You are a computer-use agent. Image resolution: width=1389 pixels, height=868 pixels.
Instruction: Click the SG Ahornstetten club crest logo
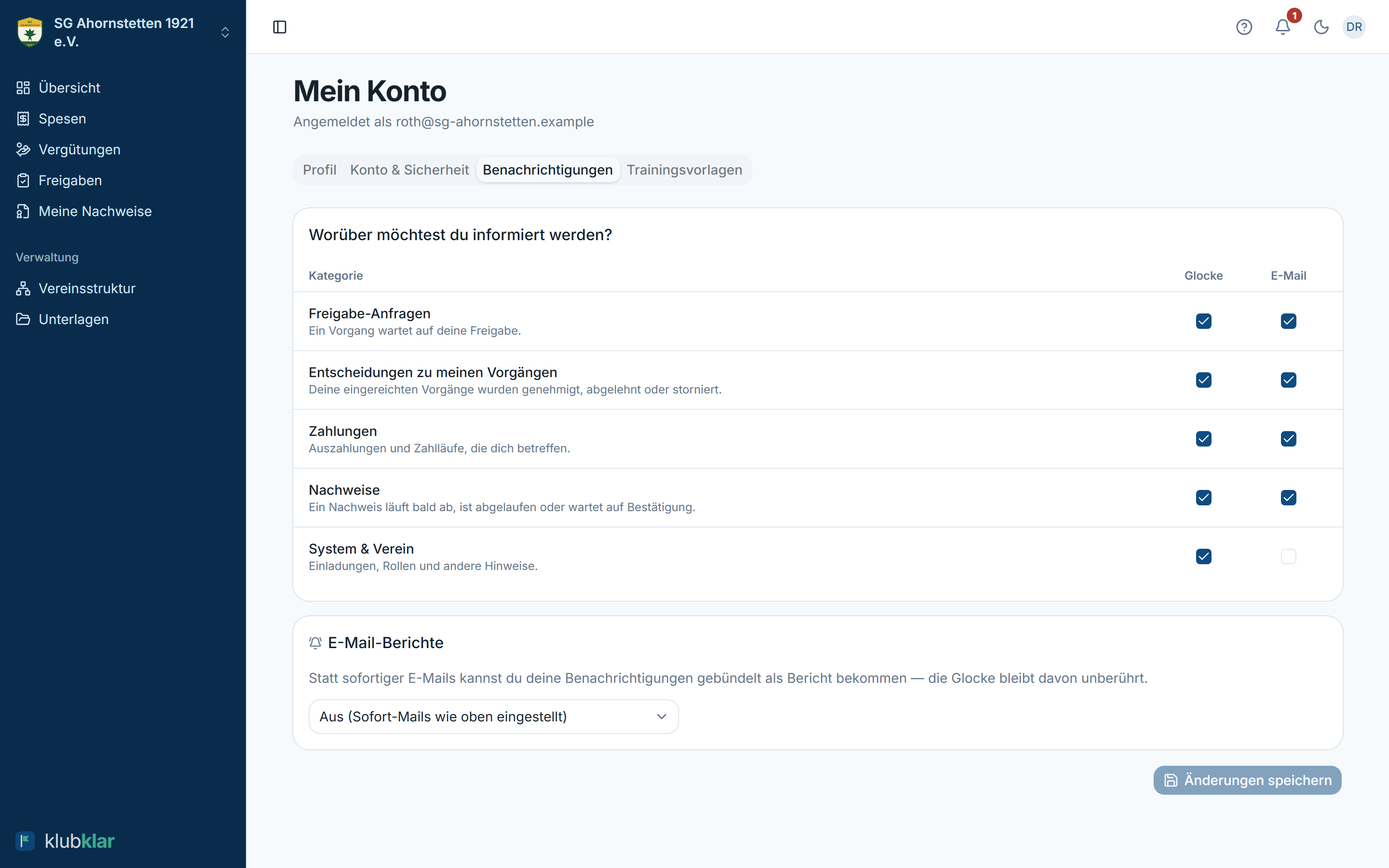click(x=30, y=32)
